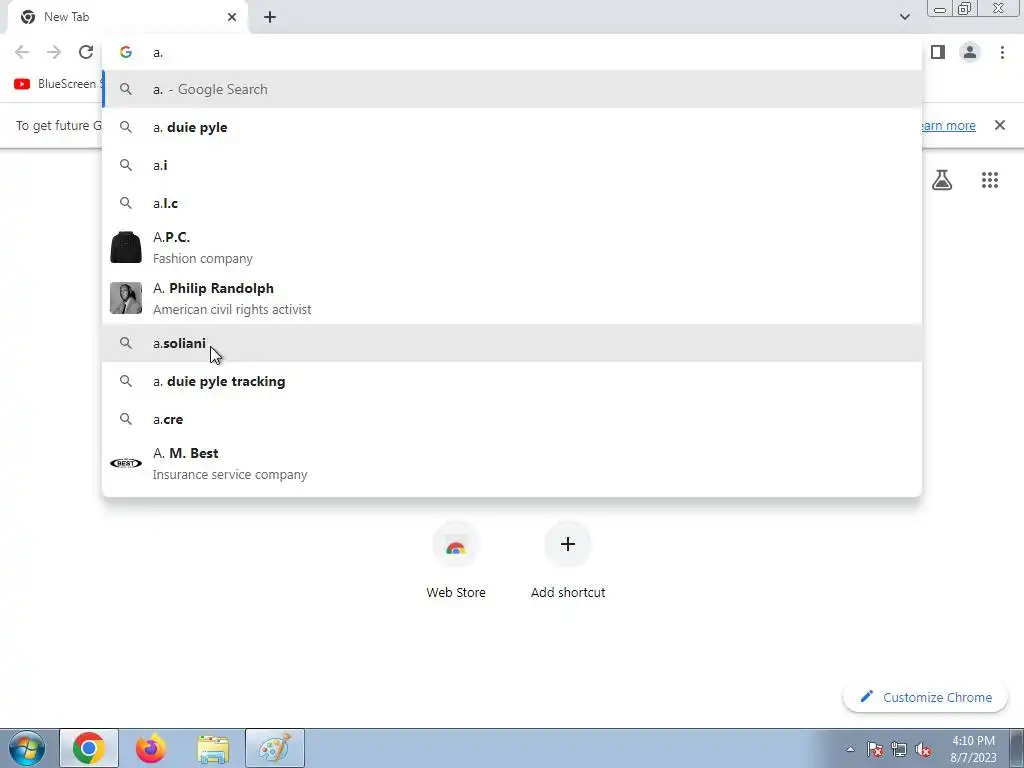The height and width of the screenshot is (768, 1024).
Task: Open the profile avatar icon
Action: pyautogui.click(x=970, y=52)
